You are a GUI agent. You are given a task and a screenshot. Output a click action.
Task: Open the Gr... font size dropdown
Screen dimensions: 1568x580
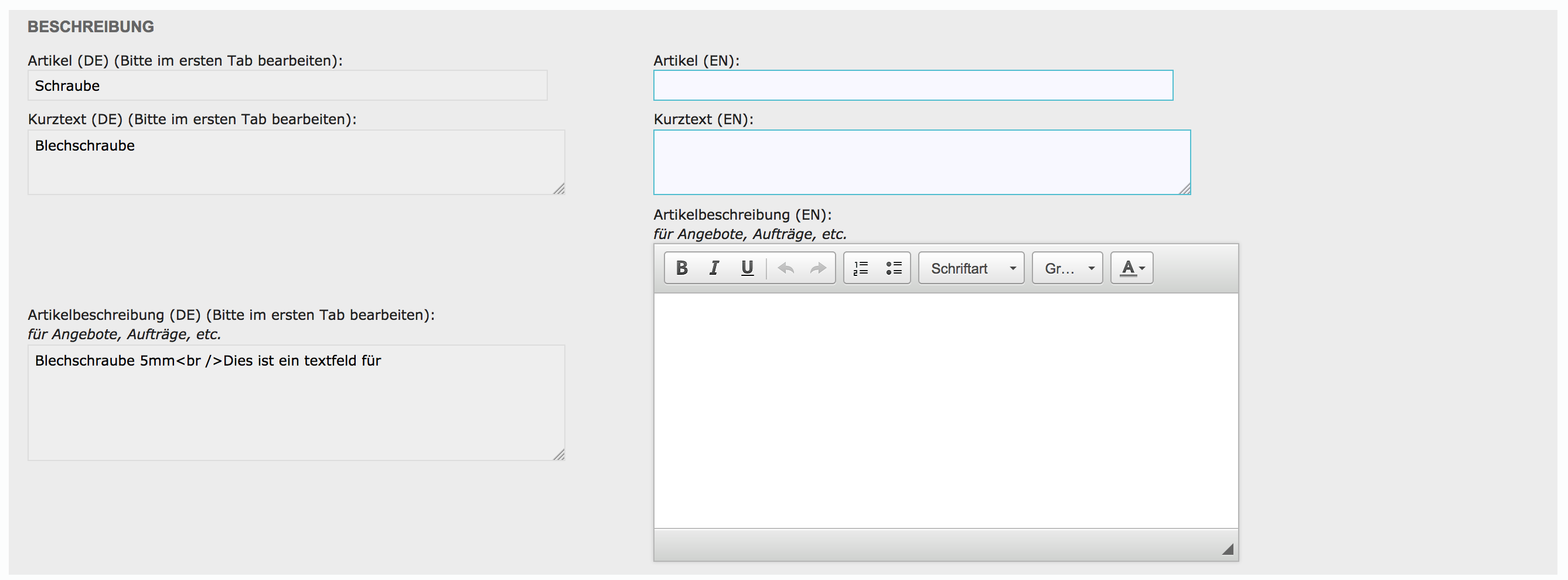pos(1068,268)
